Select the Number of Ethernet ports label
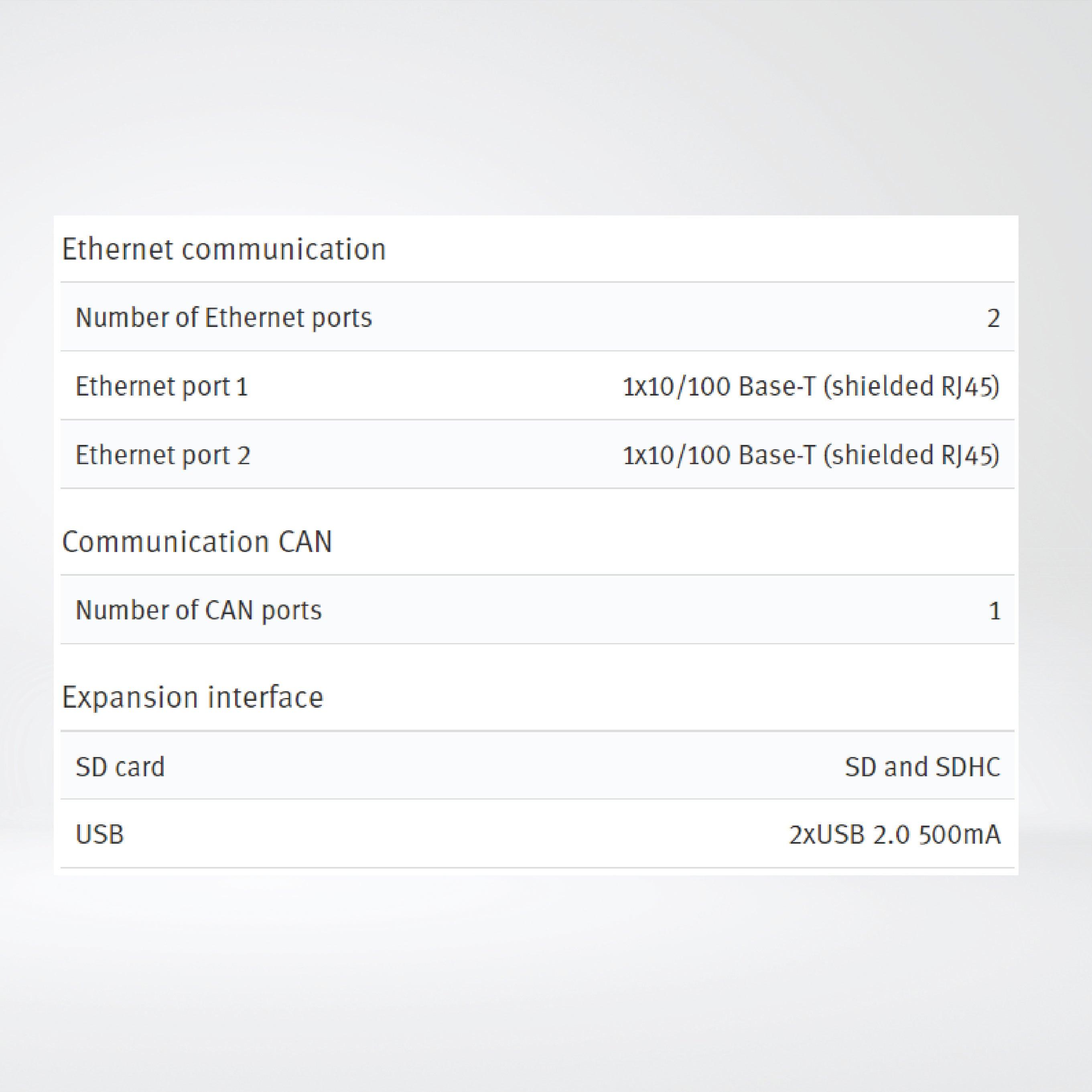 [x=224, y=318]
